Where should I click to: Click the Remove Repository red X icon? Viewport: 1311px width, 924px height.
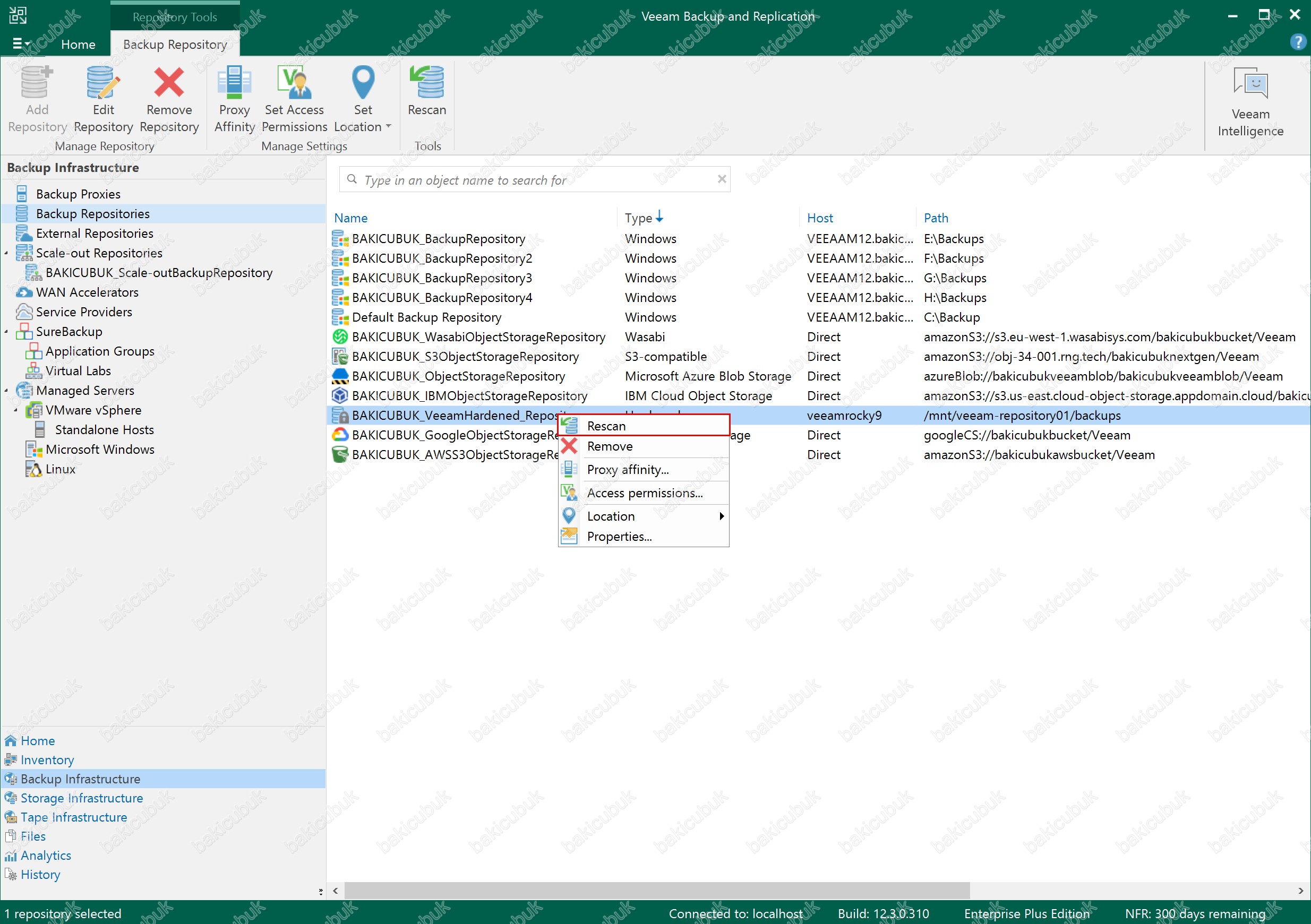tap(169, 82)
